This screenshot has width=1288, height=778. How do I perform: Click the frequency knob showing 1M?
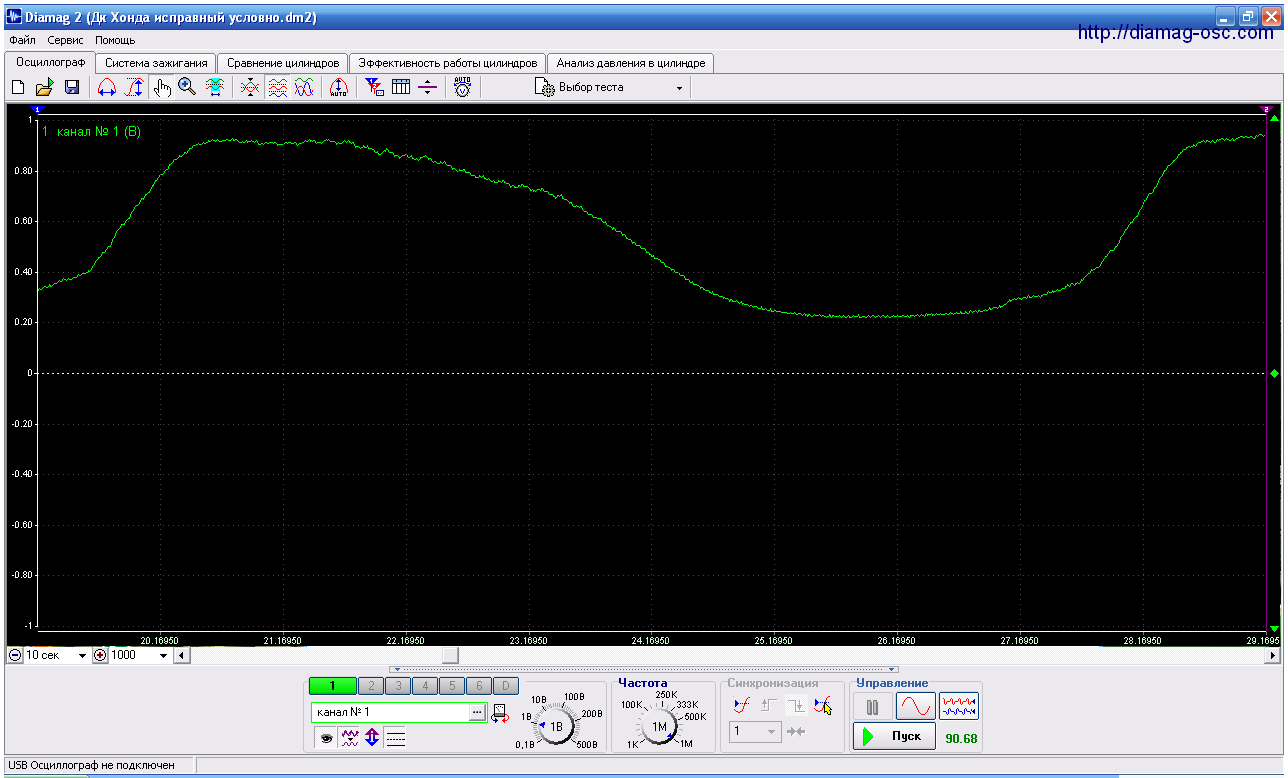point(660,726)
